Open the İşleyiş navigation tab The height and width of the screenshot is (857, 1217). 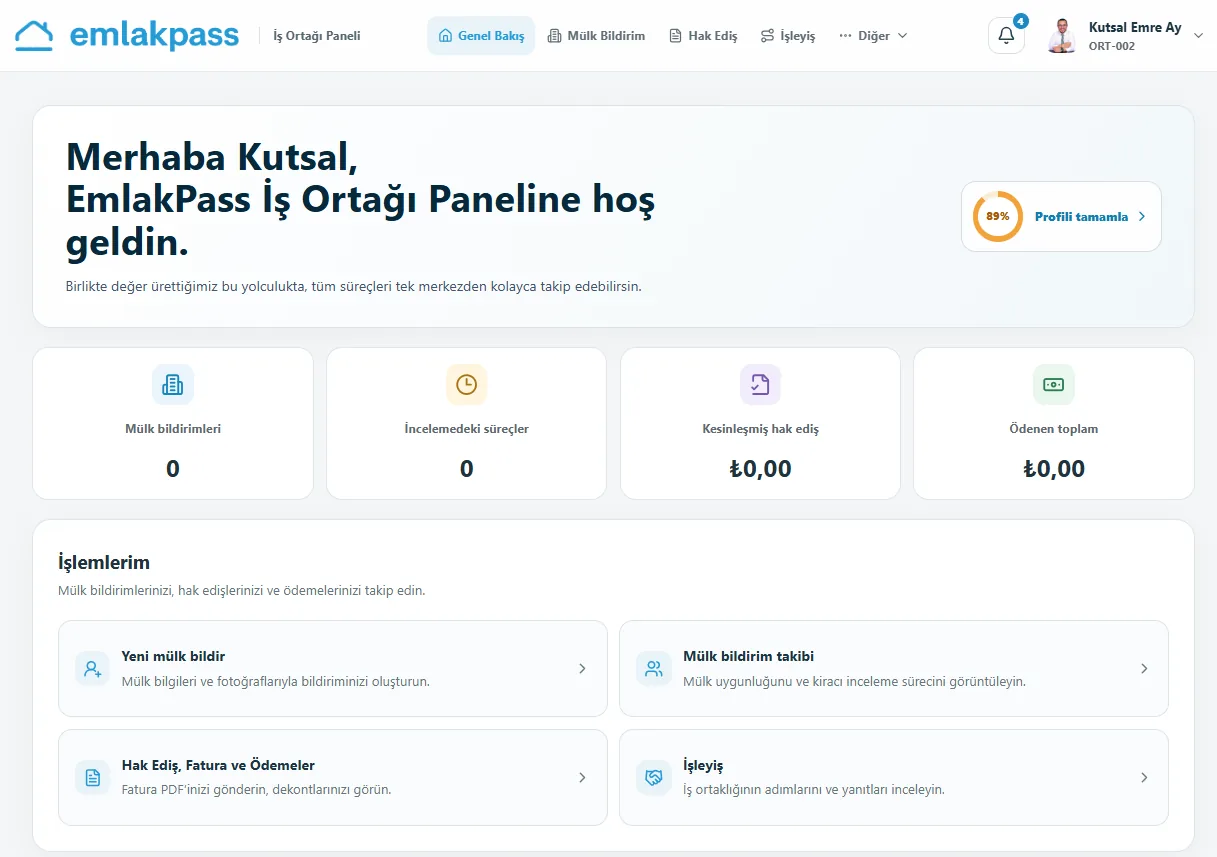click(x=787, y=36)
